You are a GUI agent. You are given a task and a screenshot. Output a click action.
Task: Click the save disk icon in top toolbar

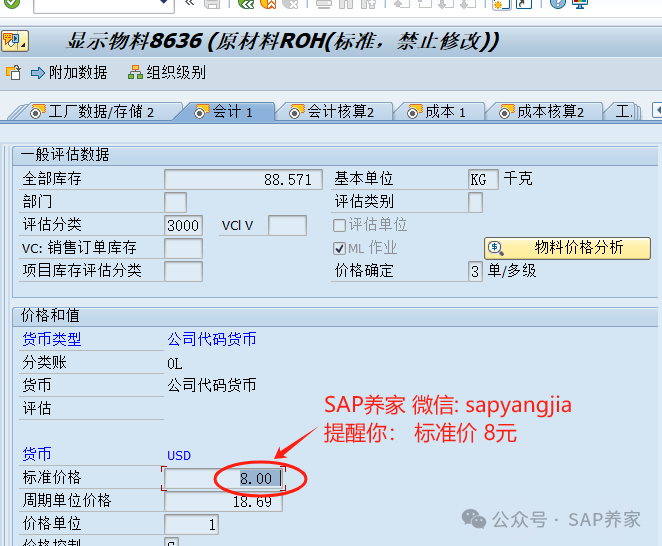coord(212,4)
